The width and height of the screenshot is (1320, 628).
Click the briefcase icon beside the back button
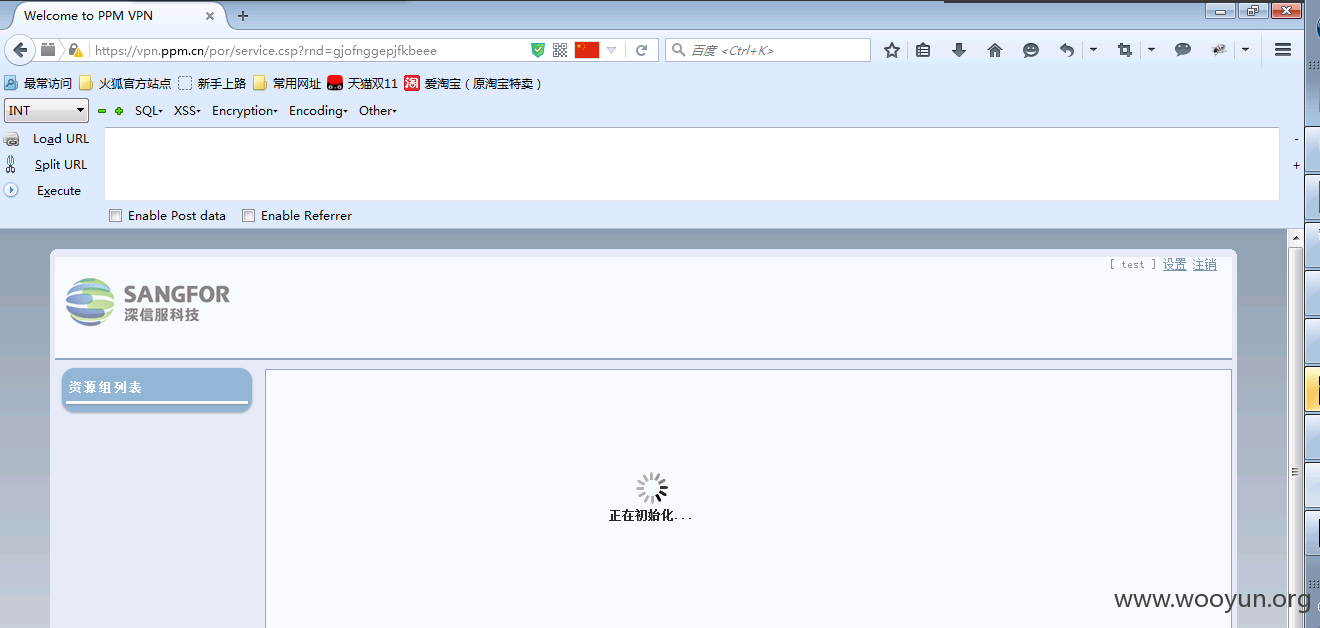tap(48, 50)
